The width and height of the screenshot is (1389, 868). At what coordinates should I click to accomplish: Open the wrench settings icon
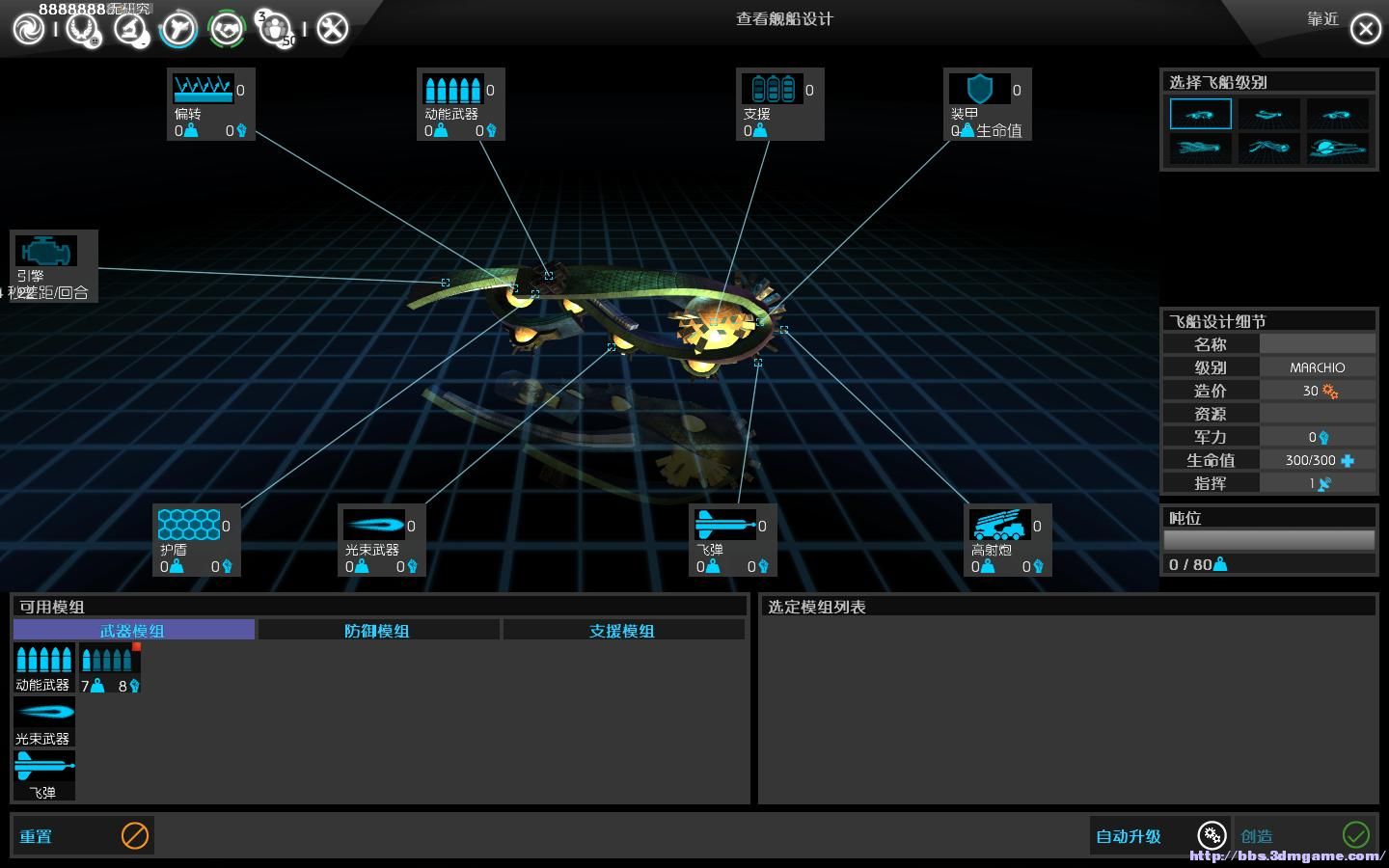coord(332,28)
